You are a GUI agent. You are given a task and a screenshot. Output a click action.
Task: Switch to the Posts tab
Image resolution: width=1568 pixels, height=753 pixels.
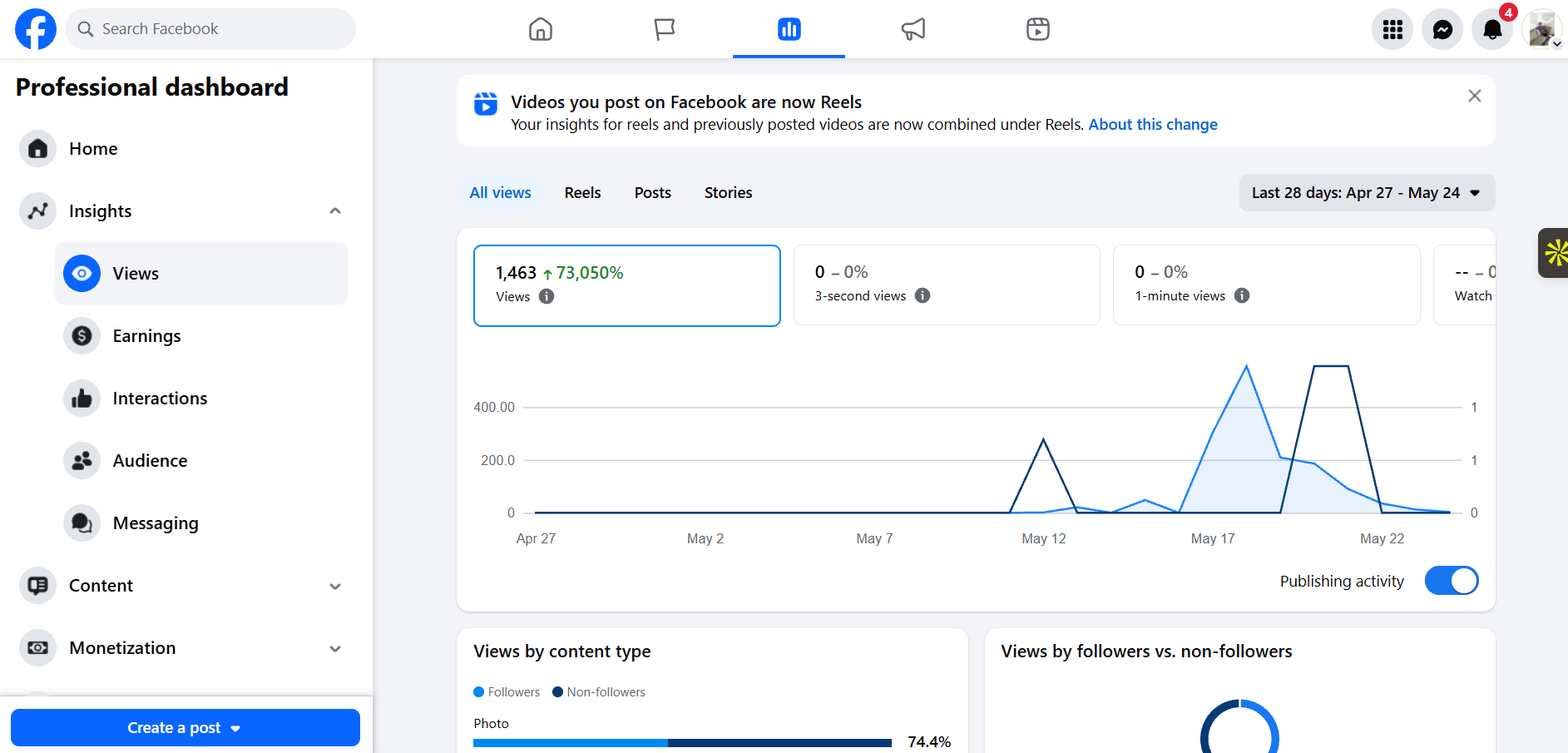[x=653, y=193]
